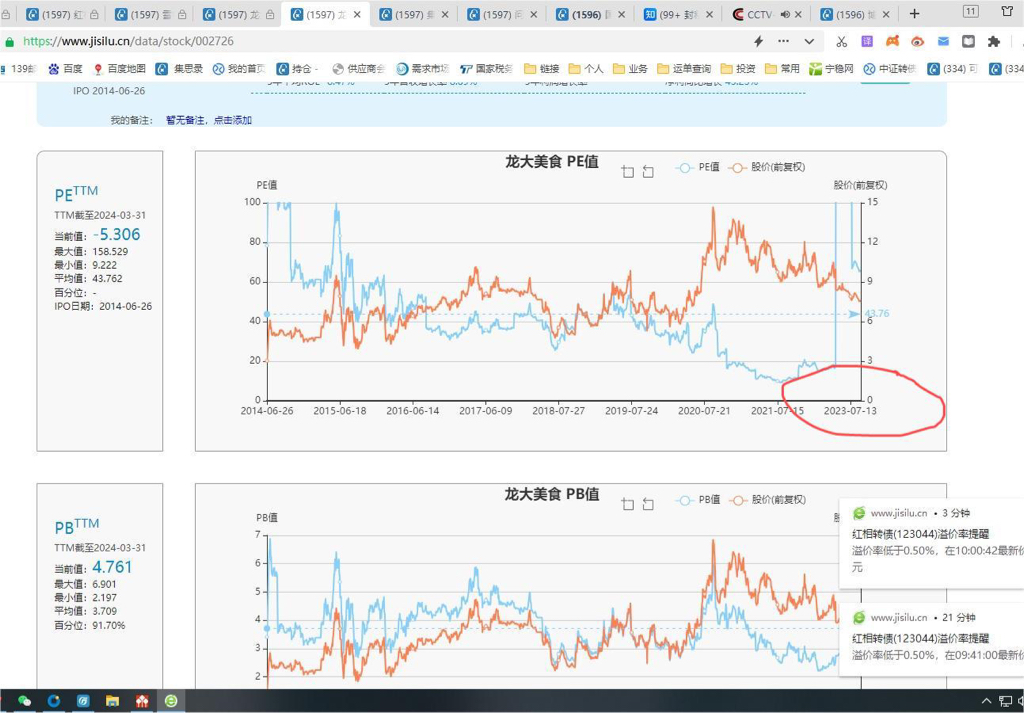
Task: Open the 21 分钟 红相转债 notification
Action: (x=931, y=639)
